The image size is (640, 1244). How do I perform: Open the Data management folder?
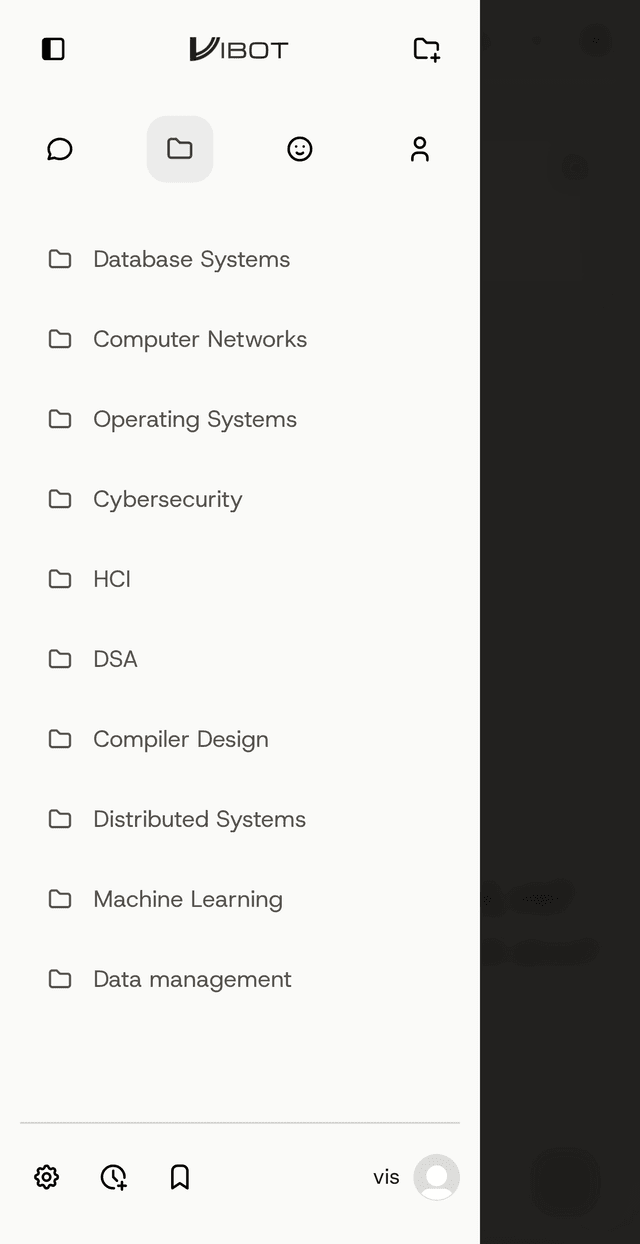[192, 979]
